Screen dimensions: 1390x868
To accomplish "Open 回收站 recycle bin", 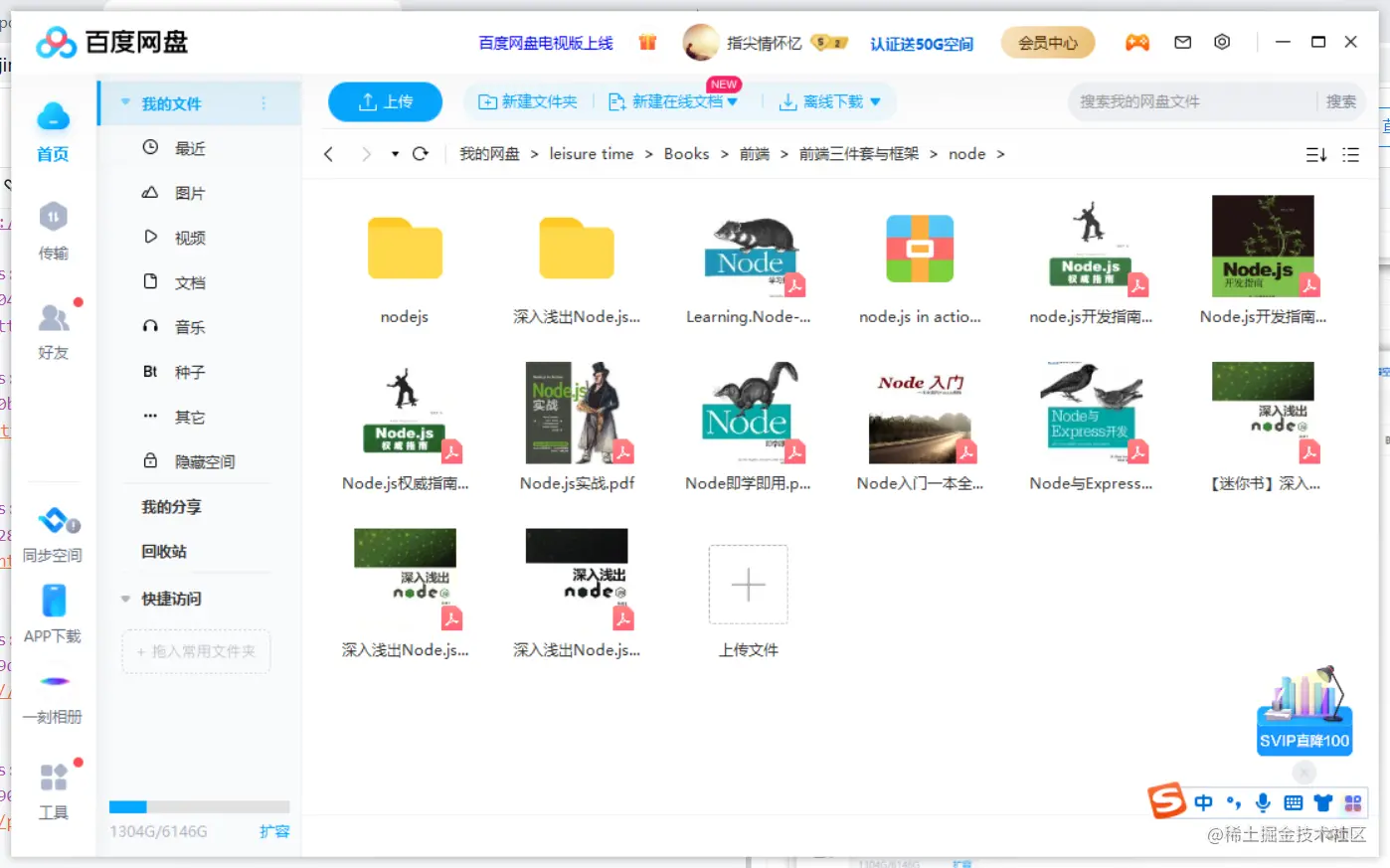I will tap(164, 551).
